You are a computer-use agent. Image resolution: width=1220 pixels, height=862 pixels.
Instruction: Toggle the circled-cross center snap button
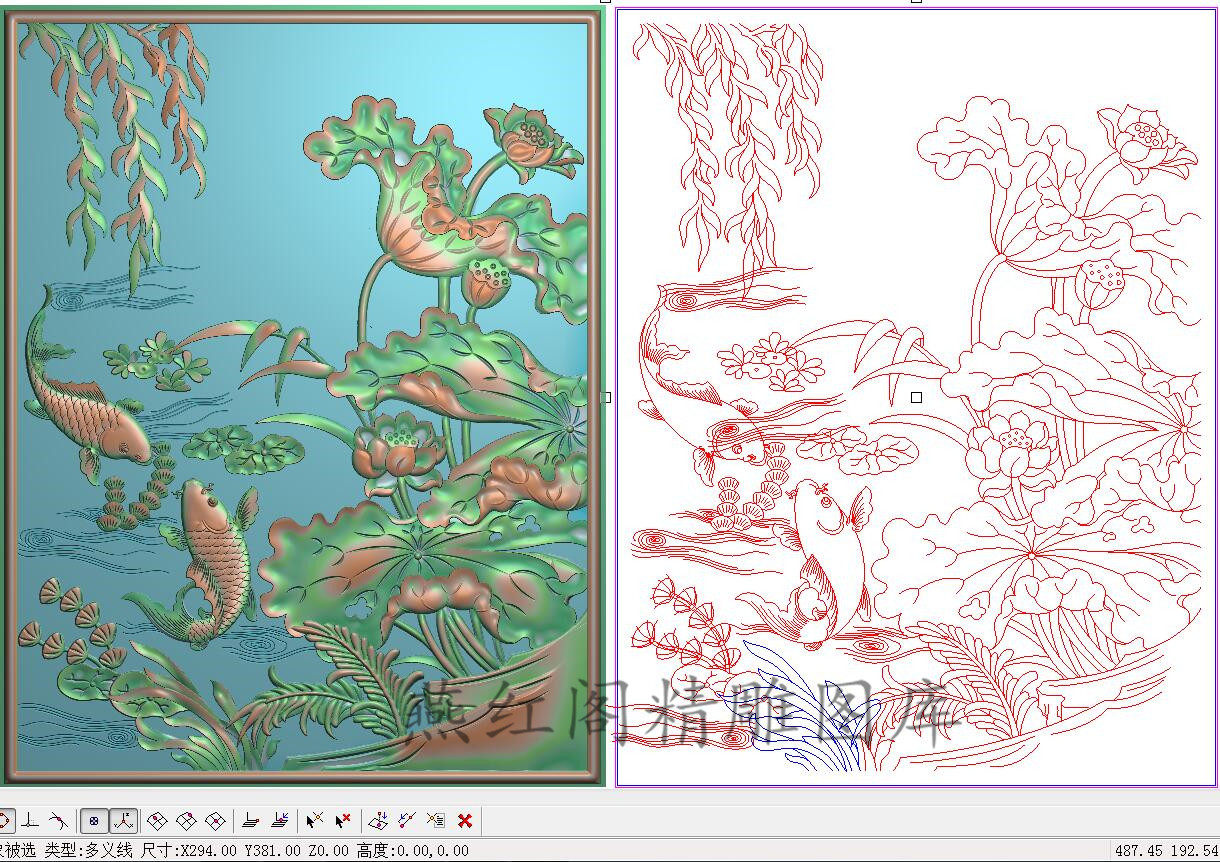coord(94,821)
